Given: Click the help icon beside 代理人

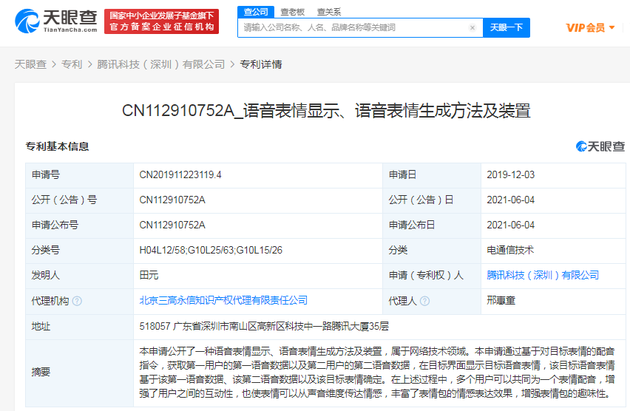Looking at the screenshot, I should 425,301.
